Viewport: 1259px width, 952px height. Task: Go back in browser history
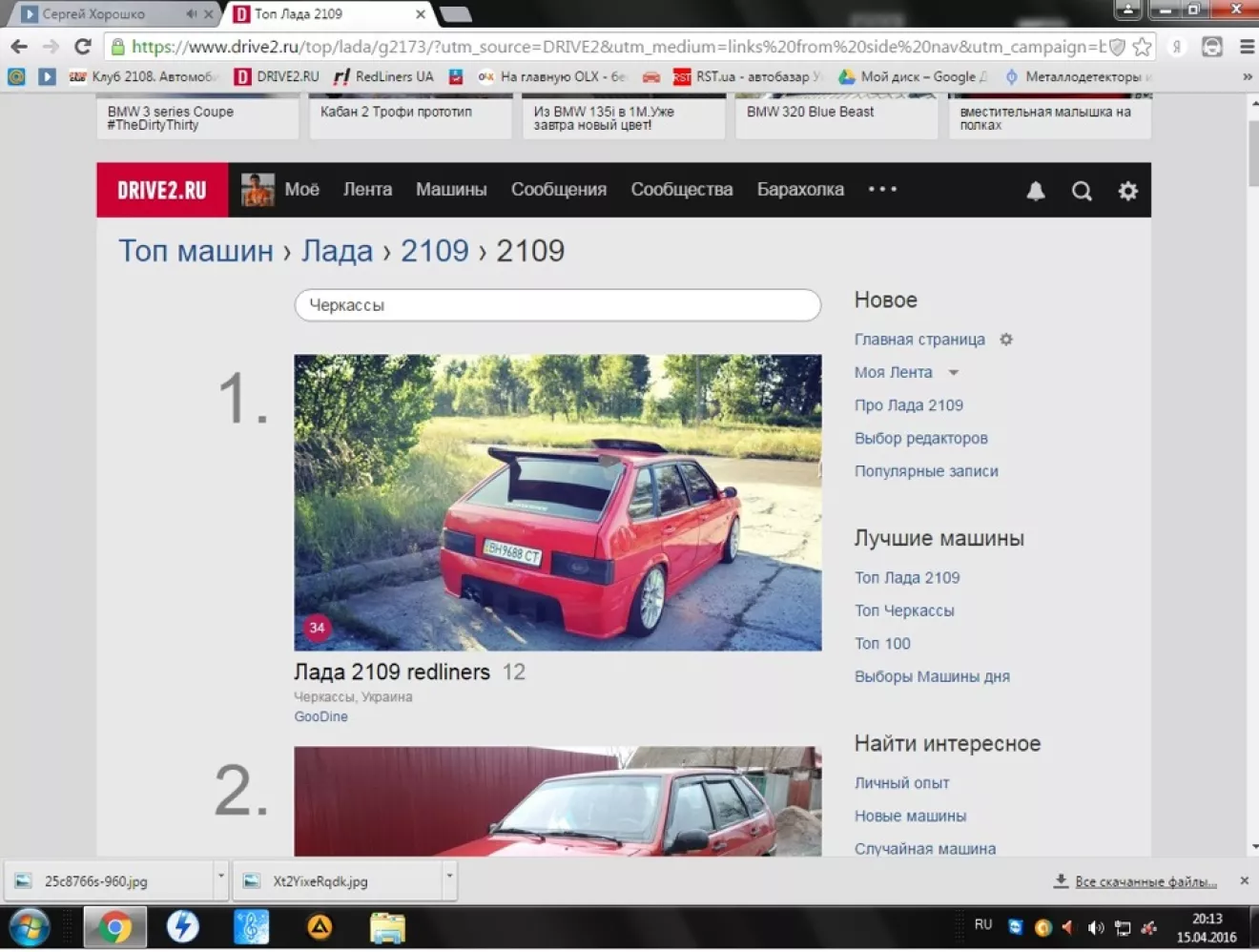coord(19,46)
